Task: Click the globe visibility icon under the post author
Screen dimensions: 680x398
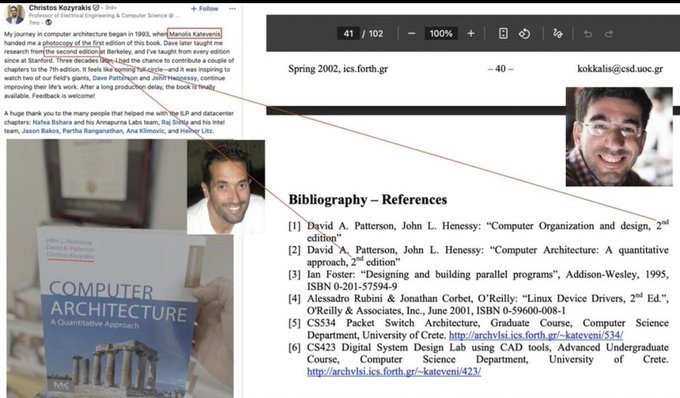Action: point(49,23)
